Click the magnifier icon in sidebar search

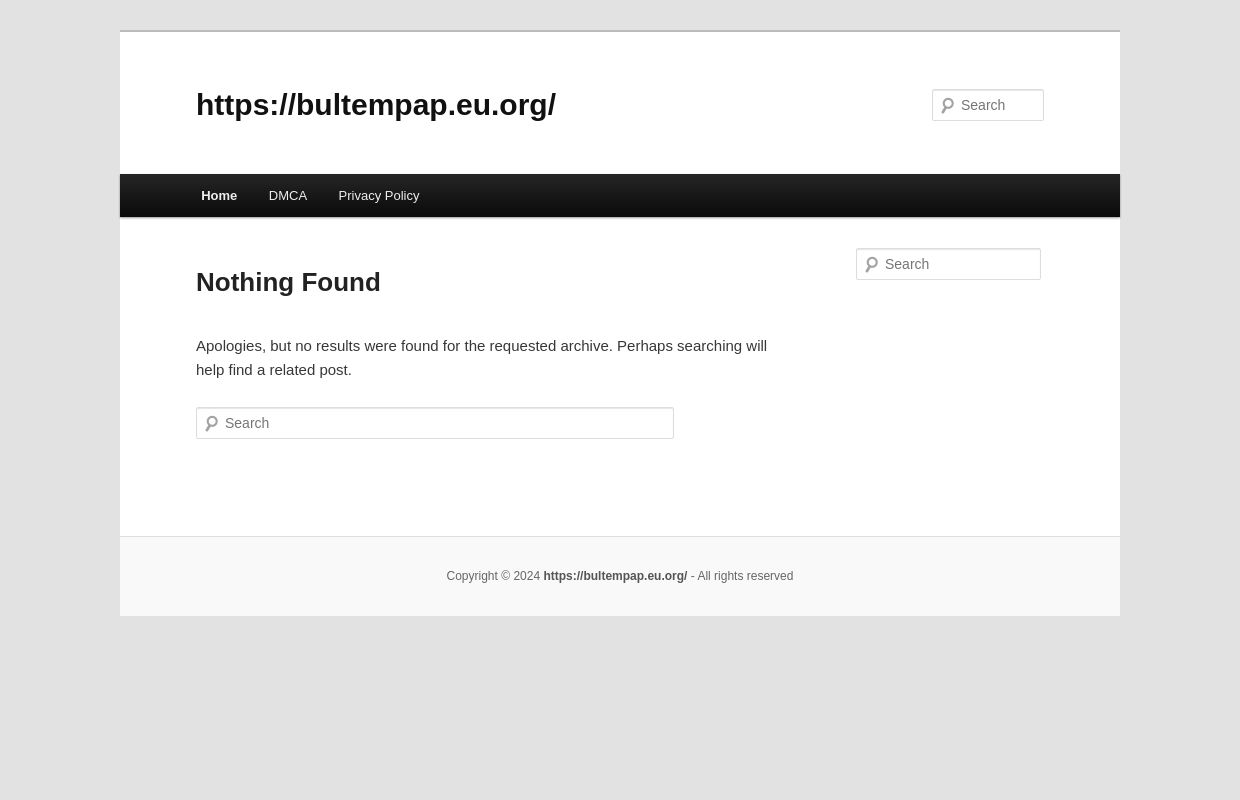point(871,264)
